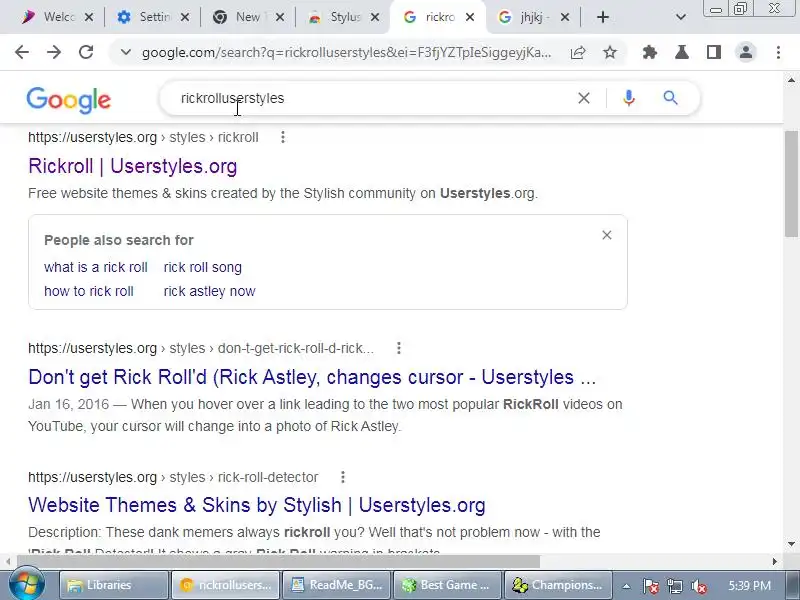Click the share page icon in address bar
Viewport: 800px width, 600px height.
tap(578, 52)
